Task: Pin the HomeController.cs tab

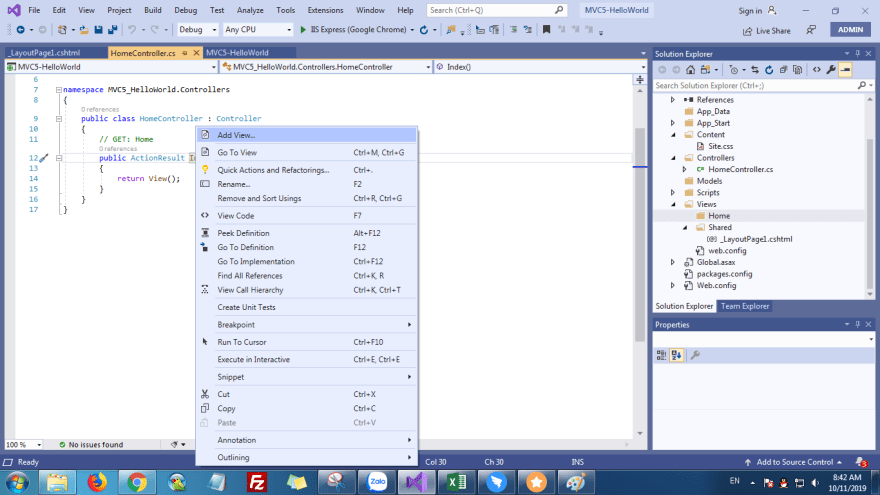Action: coord(185,53)
